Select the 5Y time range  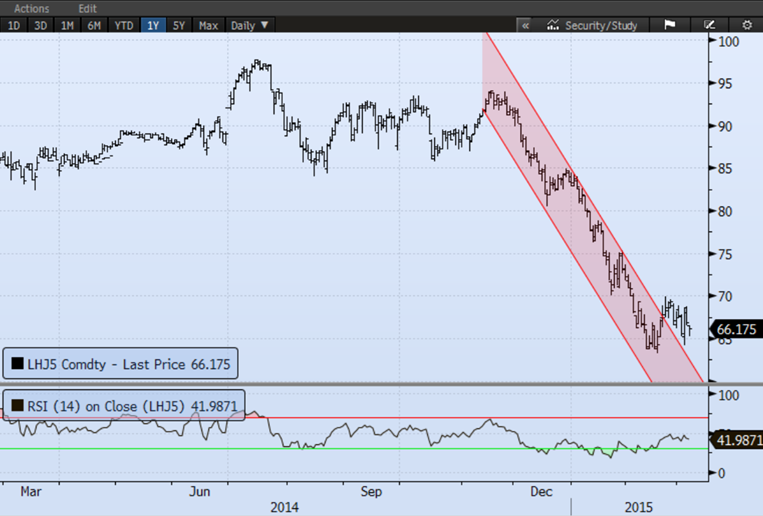179,25
